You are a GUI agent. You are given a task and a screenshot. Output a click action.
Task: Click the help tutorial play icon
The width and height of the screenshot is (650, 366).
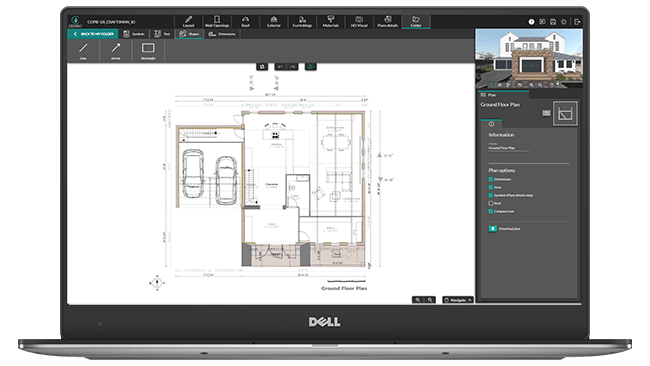(531, 22)
